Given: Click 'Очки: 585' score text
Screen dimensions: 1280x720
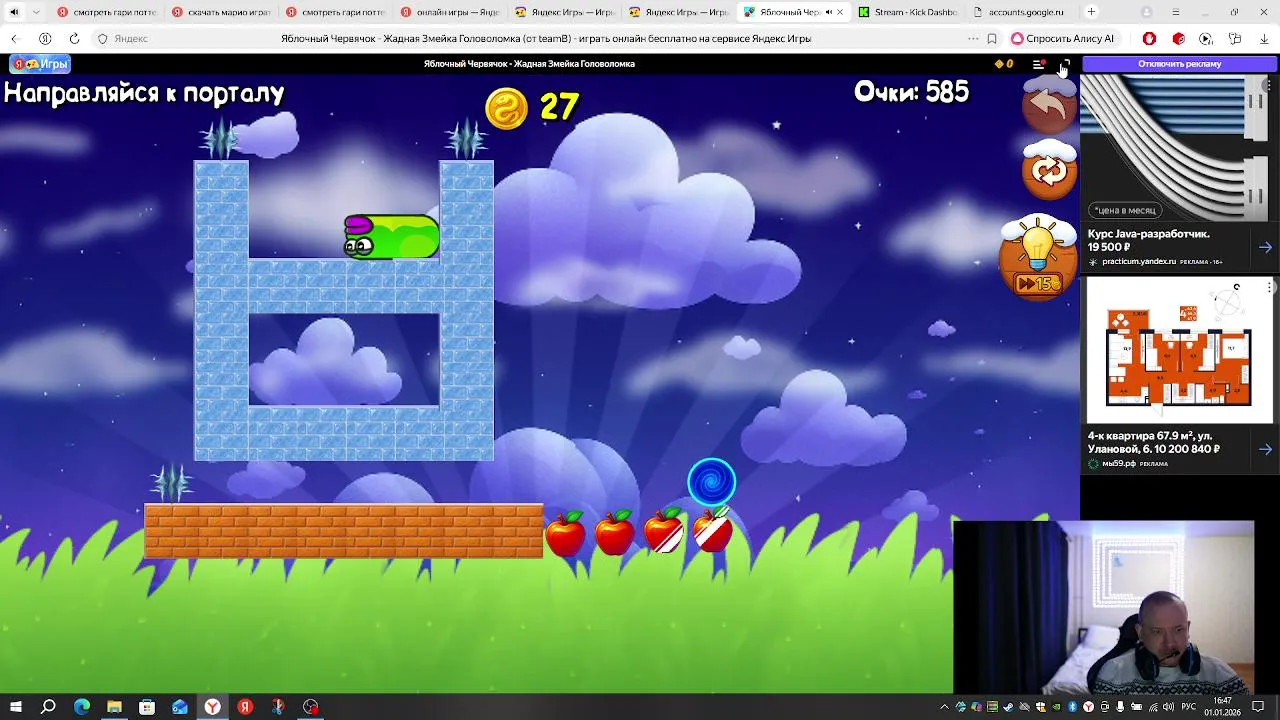Looking at the screenshot, I should [x=911, y=92].
